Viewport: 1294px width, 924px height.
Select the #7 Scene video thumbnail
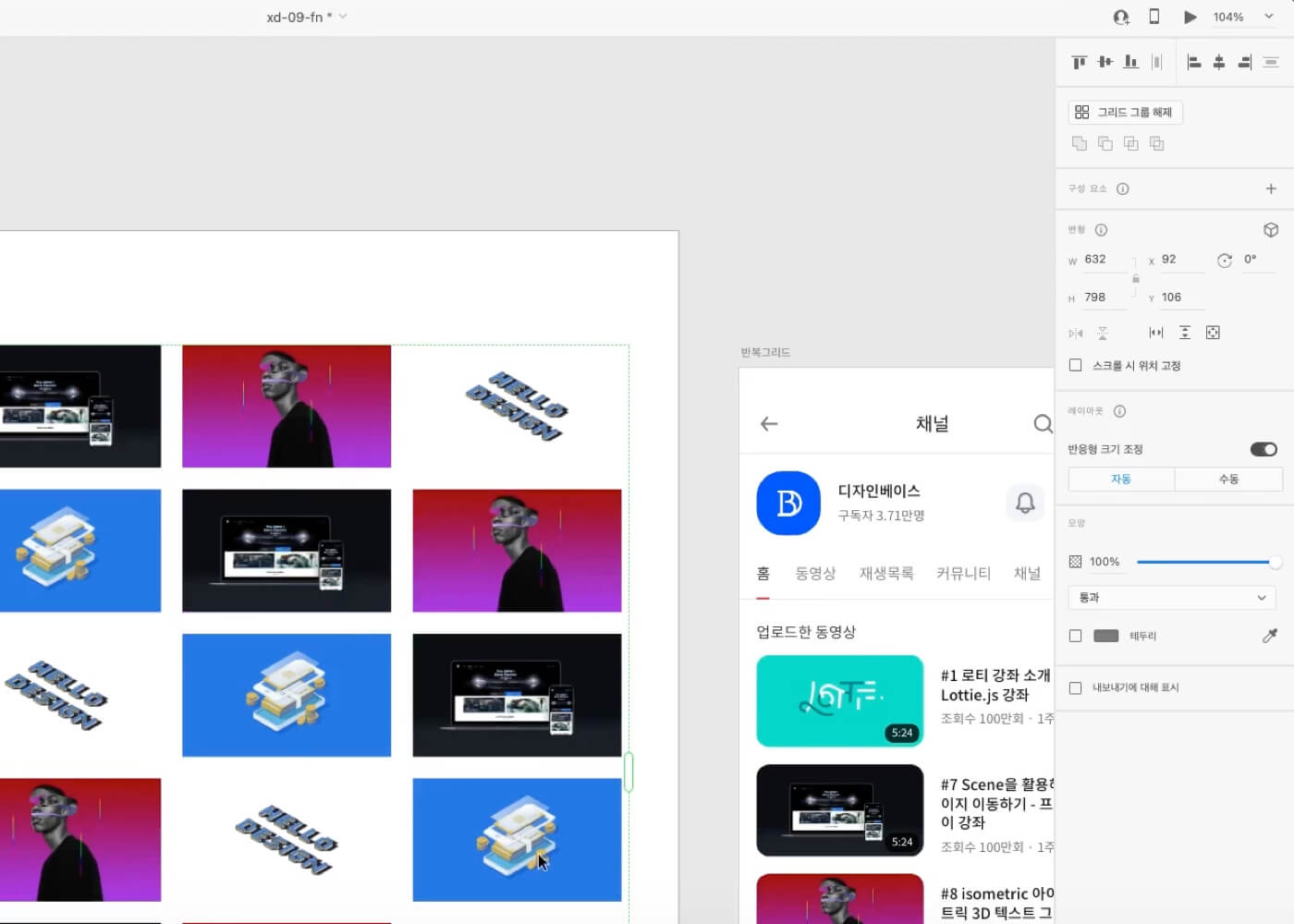(x=840, y=810)
